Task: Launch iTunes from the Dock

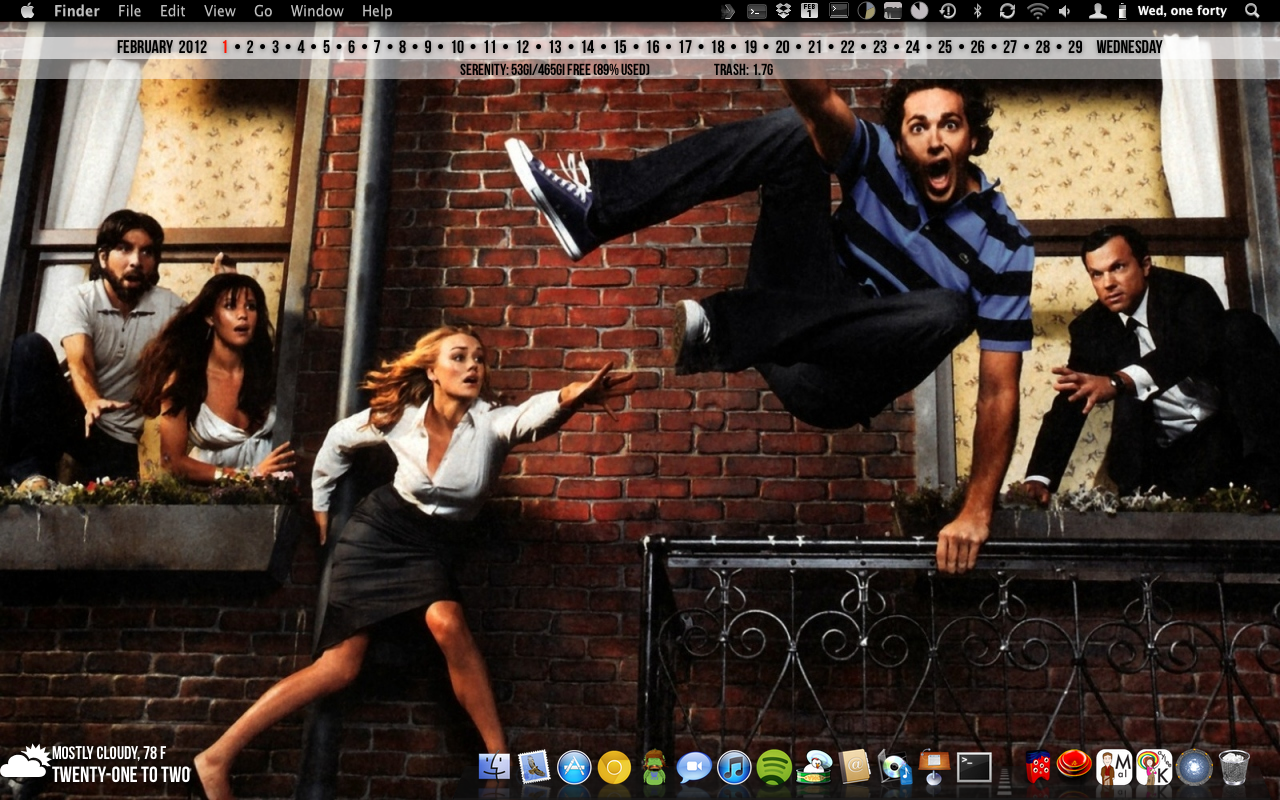Action: coord(734,767)
